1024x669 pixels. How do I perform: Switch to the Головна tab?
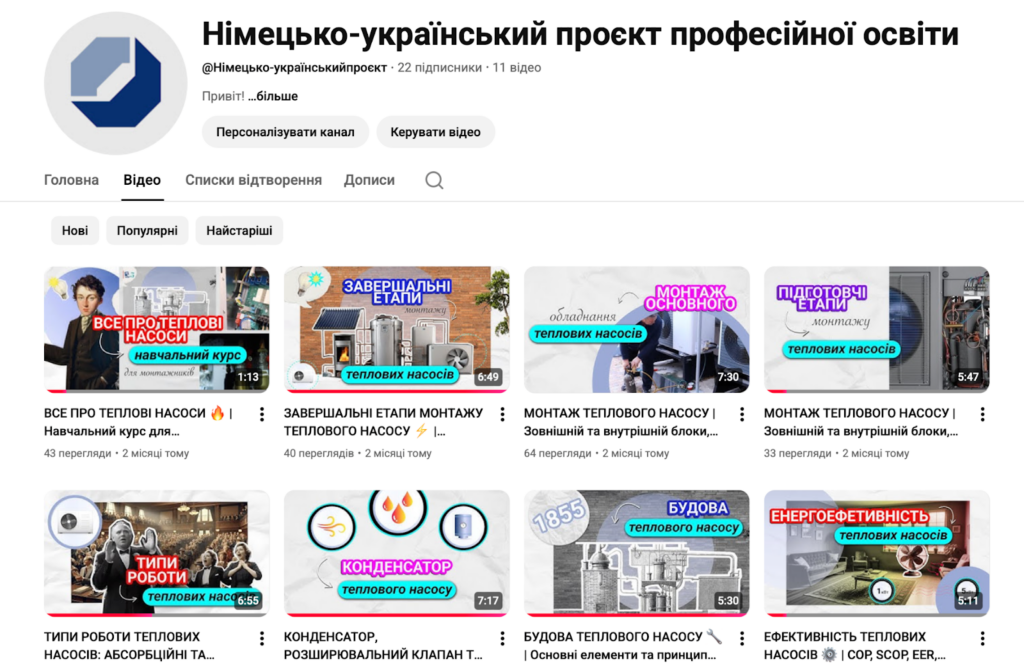coord(71,180)
